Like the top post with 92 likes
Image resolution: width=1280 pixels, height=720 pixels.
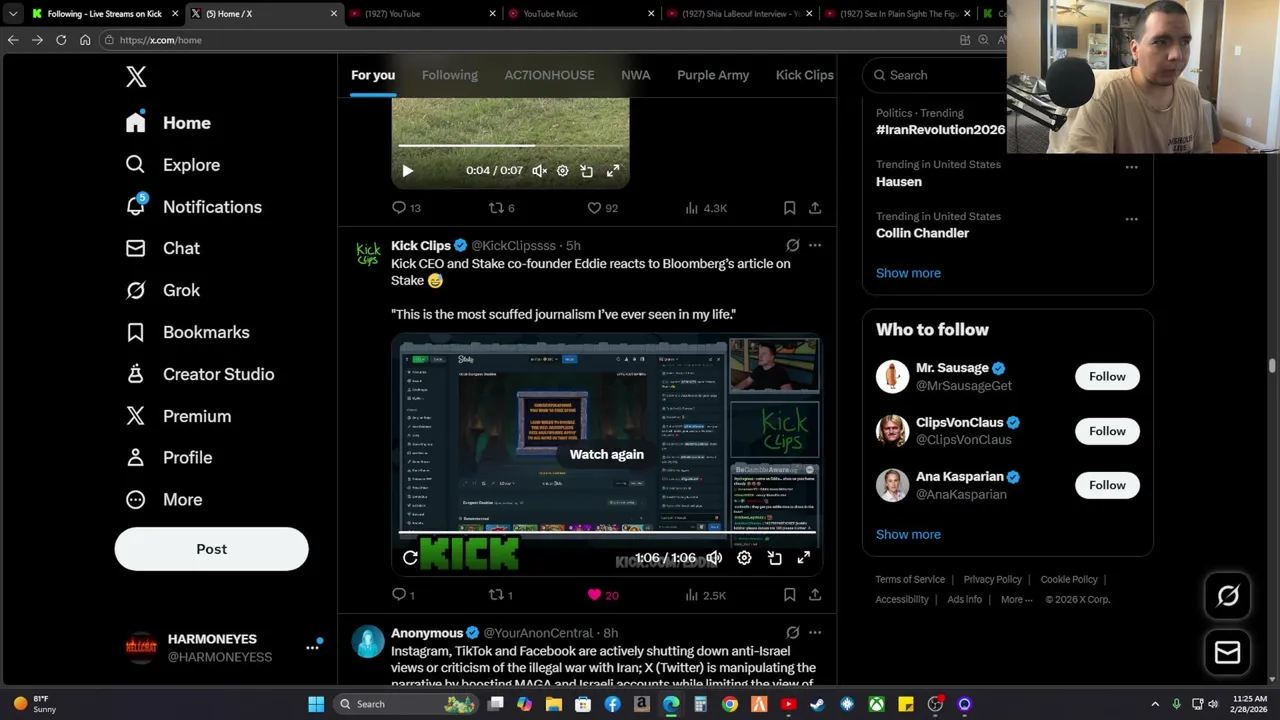pyautogui.click(x=602, y=208)
